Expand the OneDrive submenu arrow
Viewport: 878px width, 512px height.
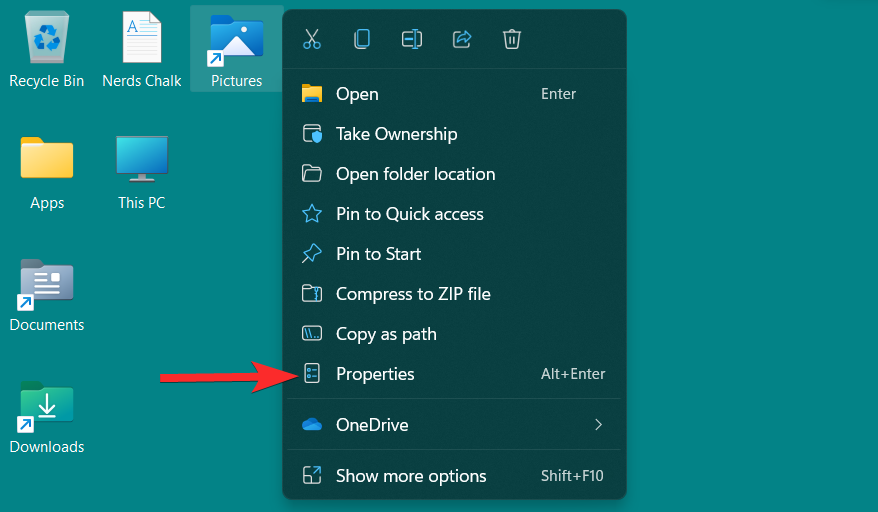(x=598, y=425)
